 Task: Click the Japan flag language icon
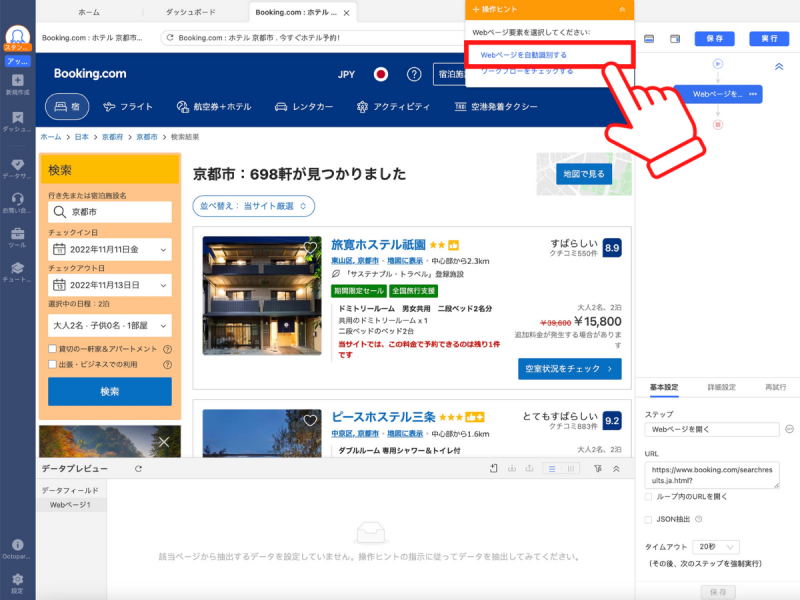click(x=380, y=74)
